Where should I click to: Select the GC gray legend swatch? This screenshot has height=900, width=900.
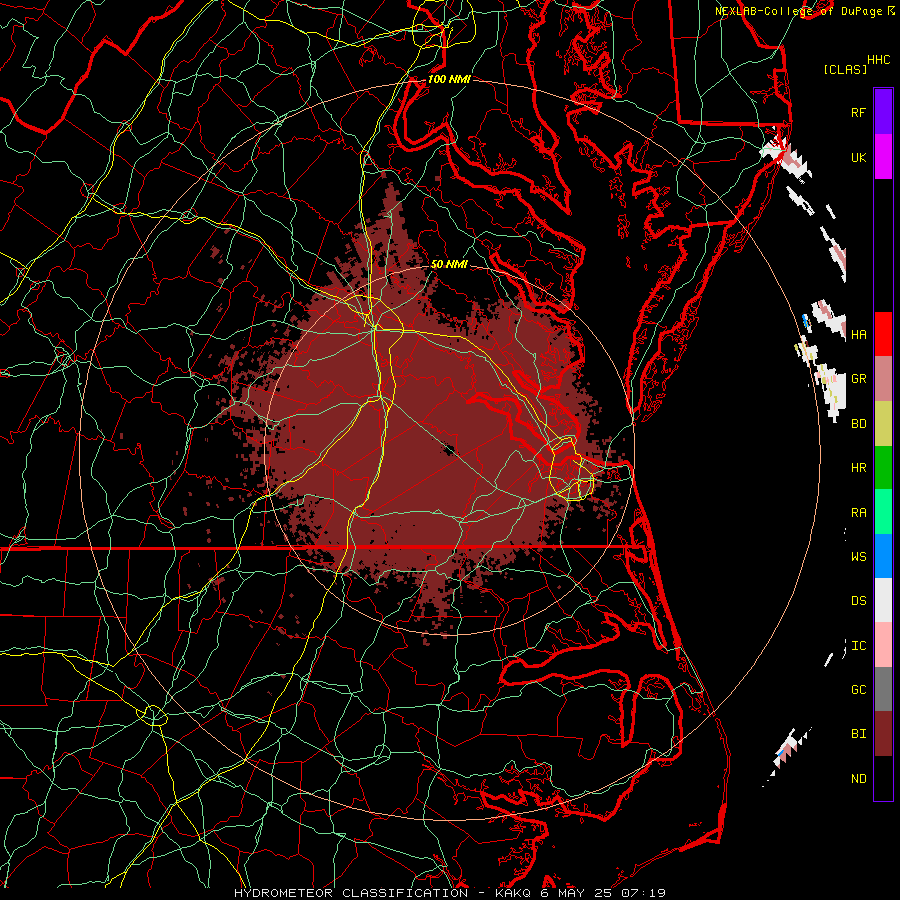(883, 689)
